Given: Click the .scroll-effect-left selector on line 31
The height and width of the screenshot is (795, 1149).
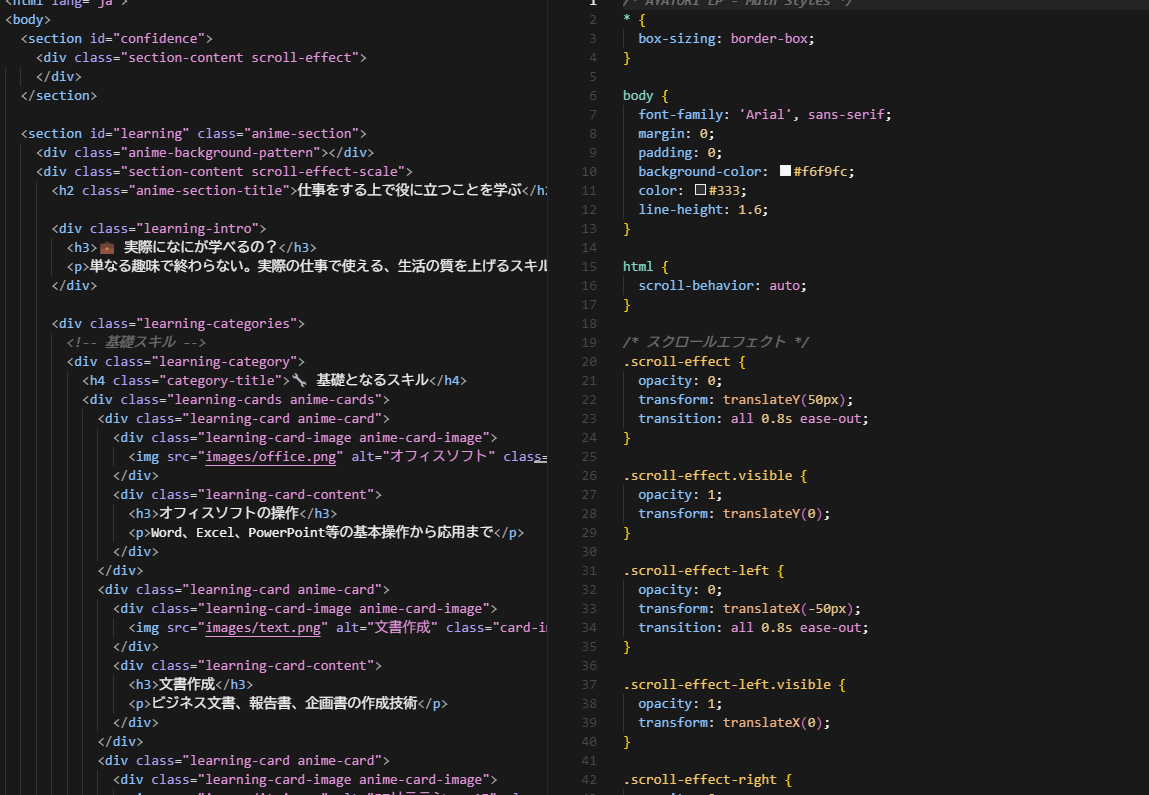Looking at the screenshot, I should click(x=695, y=571).
